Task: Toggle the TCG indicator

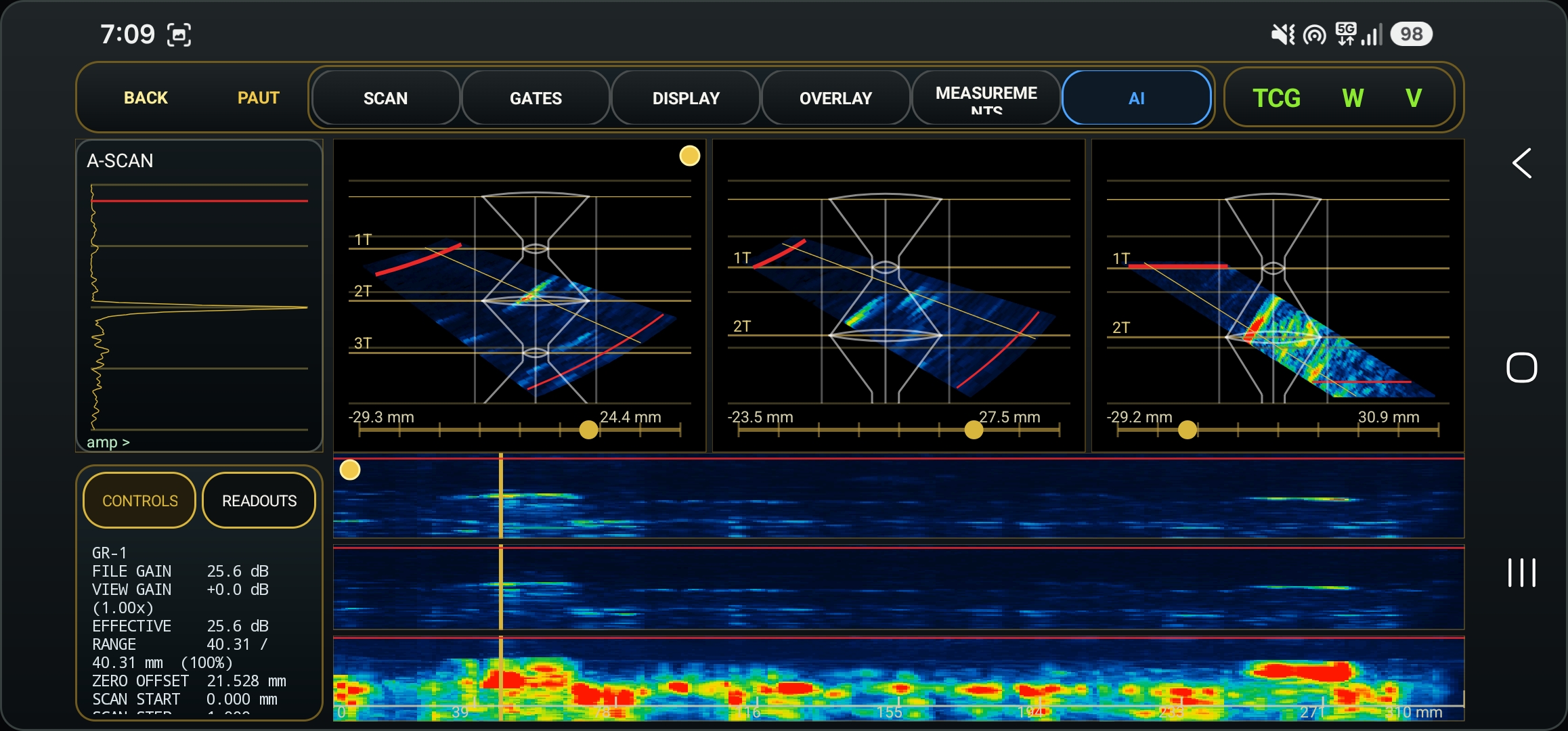Action: coord(1276,98)
